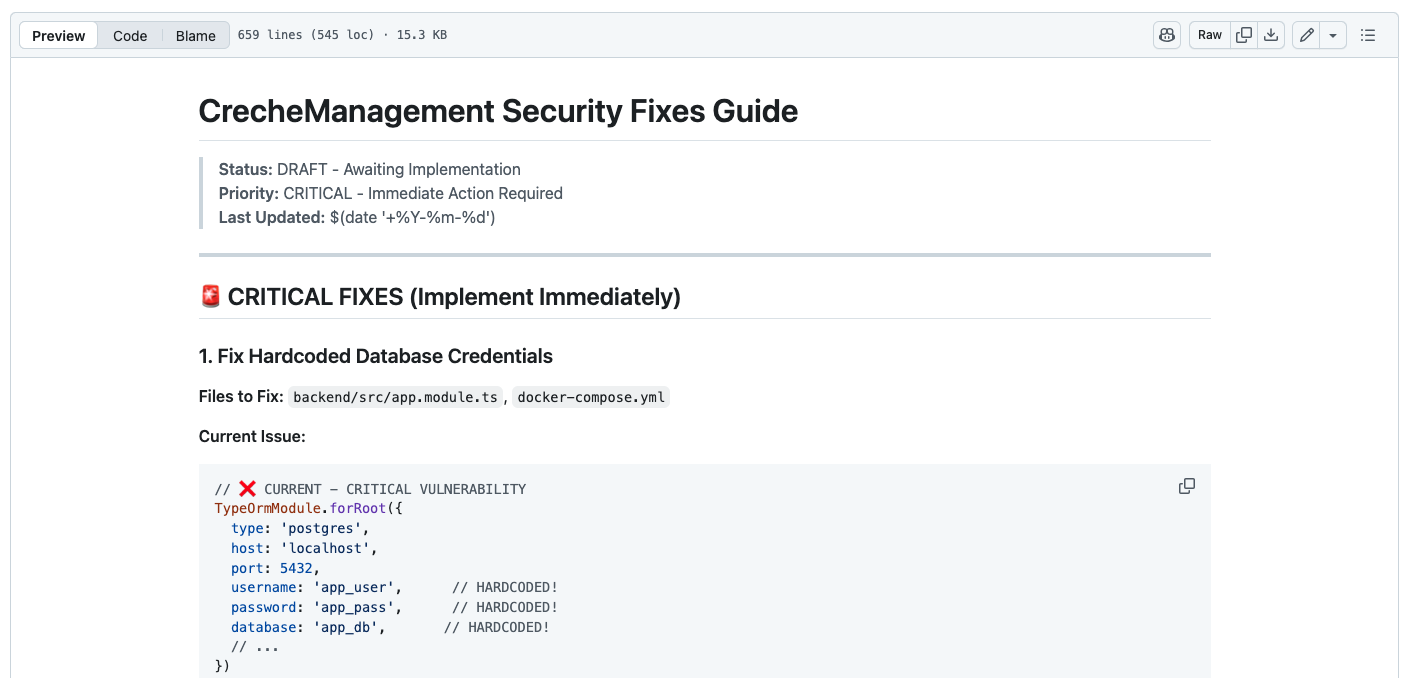This screenshot has width=1405, height=678.
Task: Click the type 'postgres' code line
Action: click(300, 528)
